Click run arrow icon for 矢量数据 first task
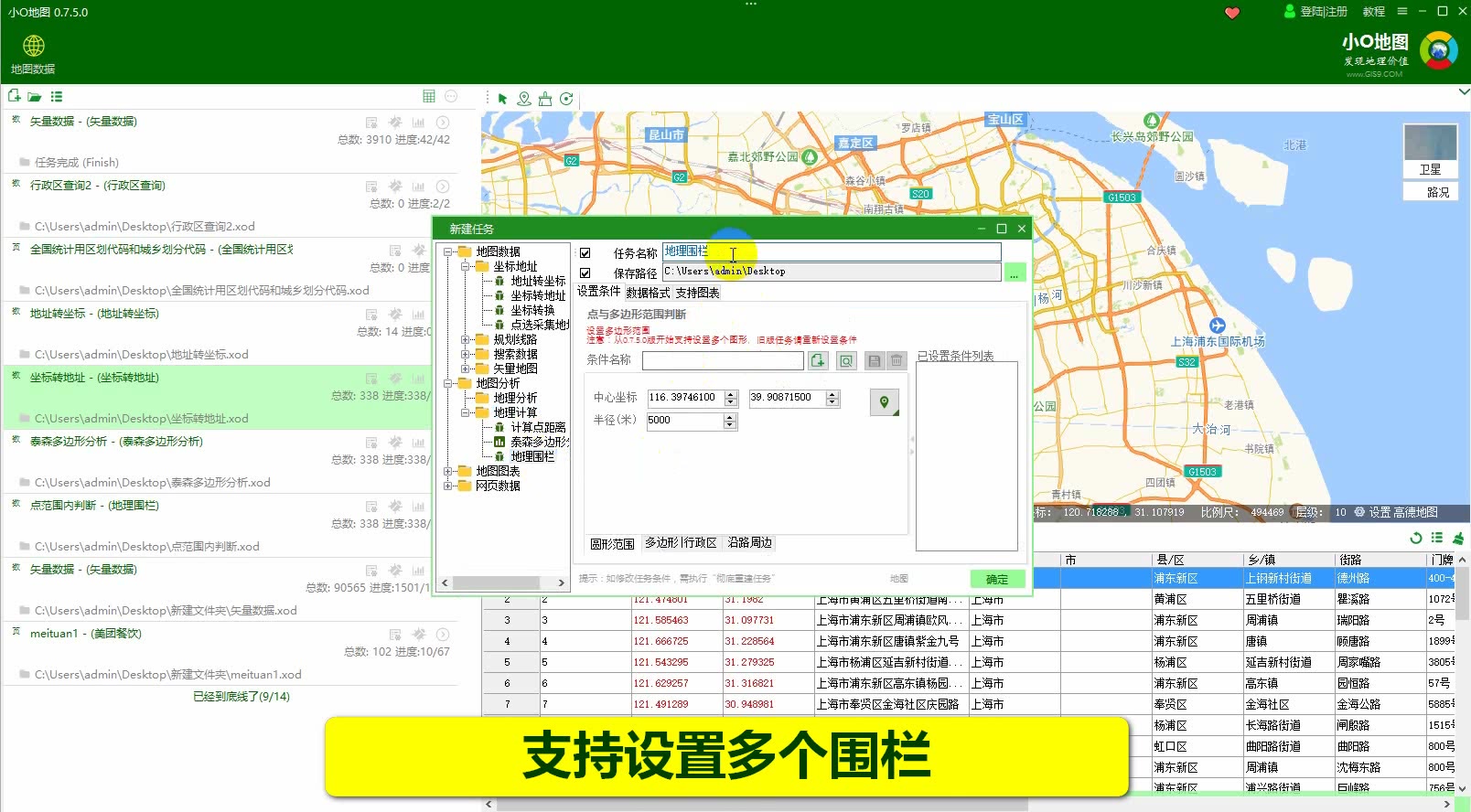1471x812 pixels. pos(443,122)
